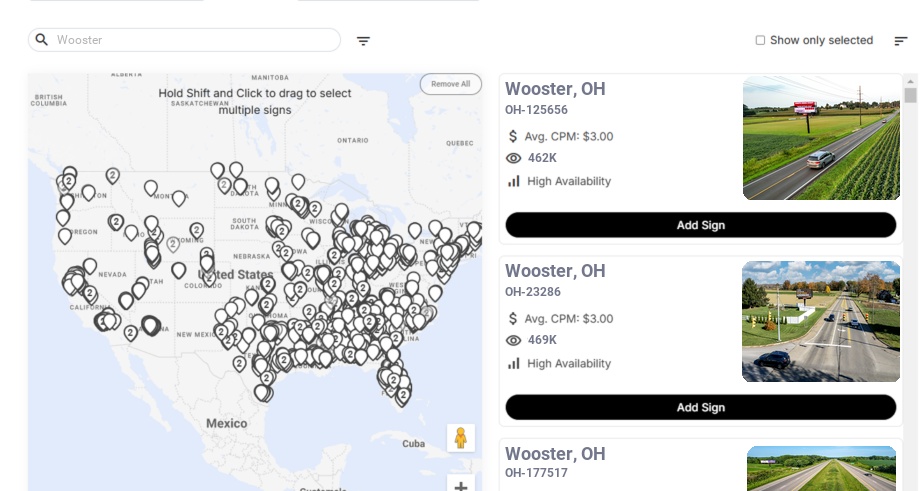Toggle the Show only selected checkbox
This screenshot has height=491, width=920.
point(760,41)
